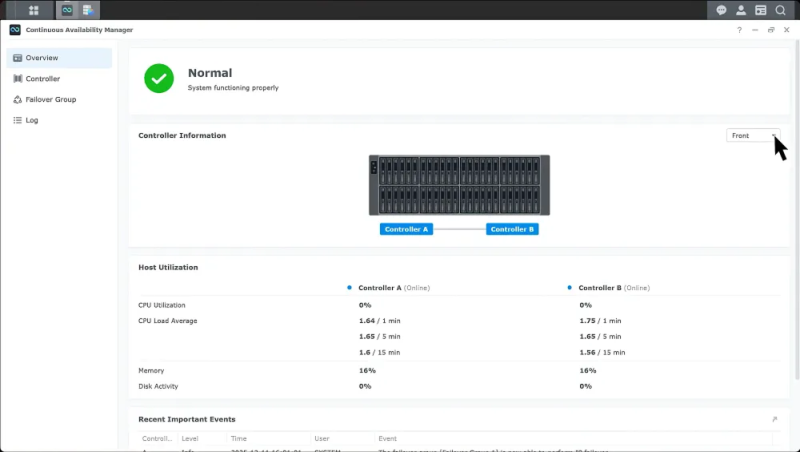
Task: Click the Overview sidebar icon
Action: 18,58
